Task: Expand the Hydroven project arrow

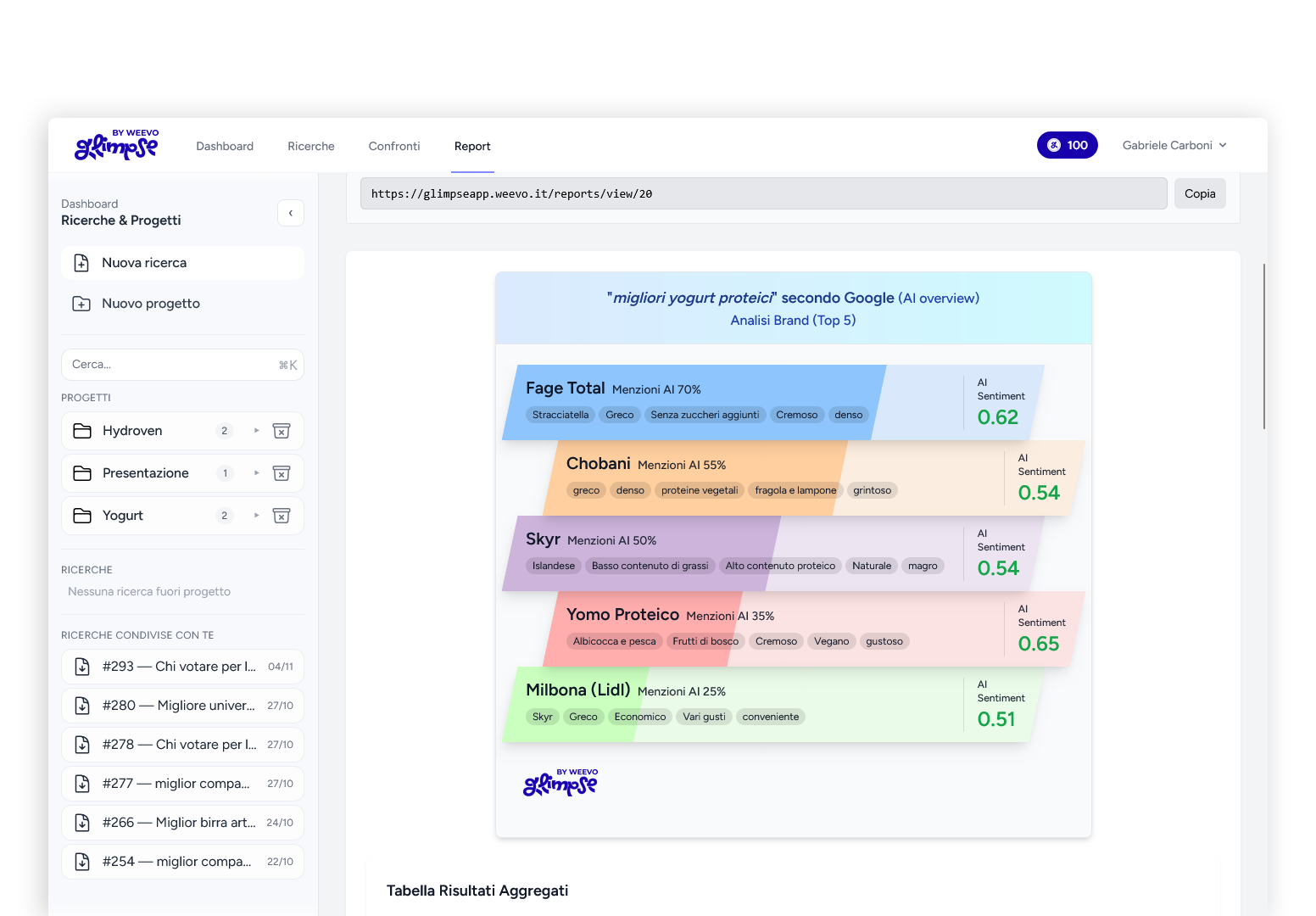Action: (256, 431)
